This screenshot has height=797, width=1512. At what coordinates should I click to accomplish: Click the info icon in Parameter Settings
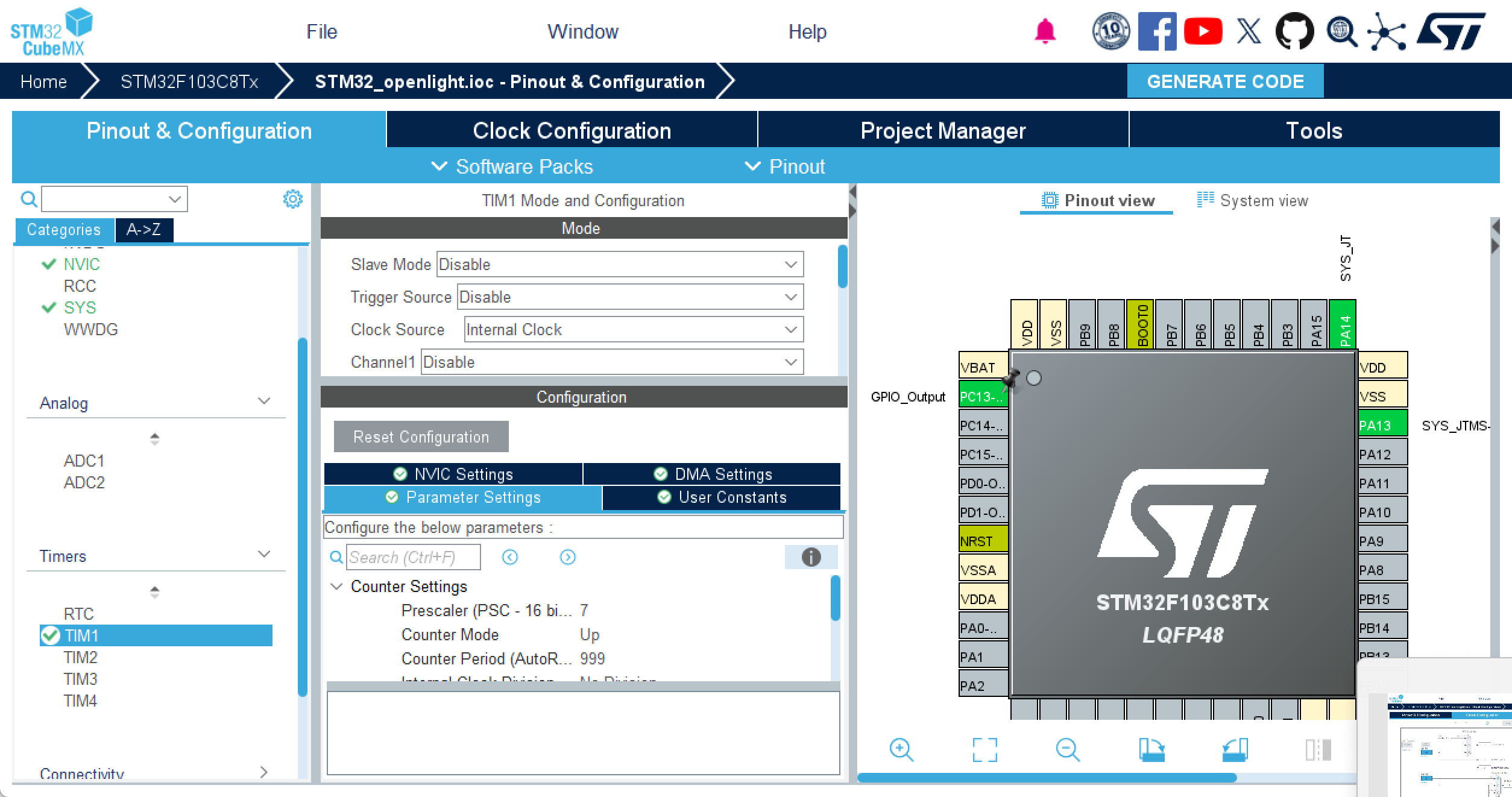tap(811, 557)
